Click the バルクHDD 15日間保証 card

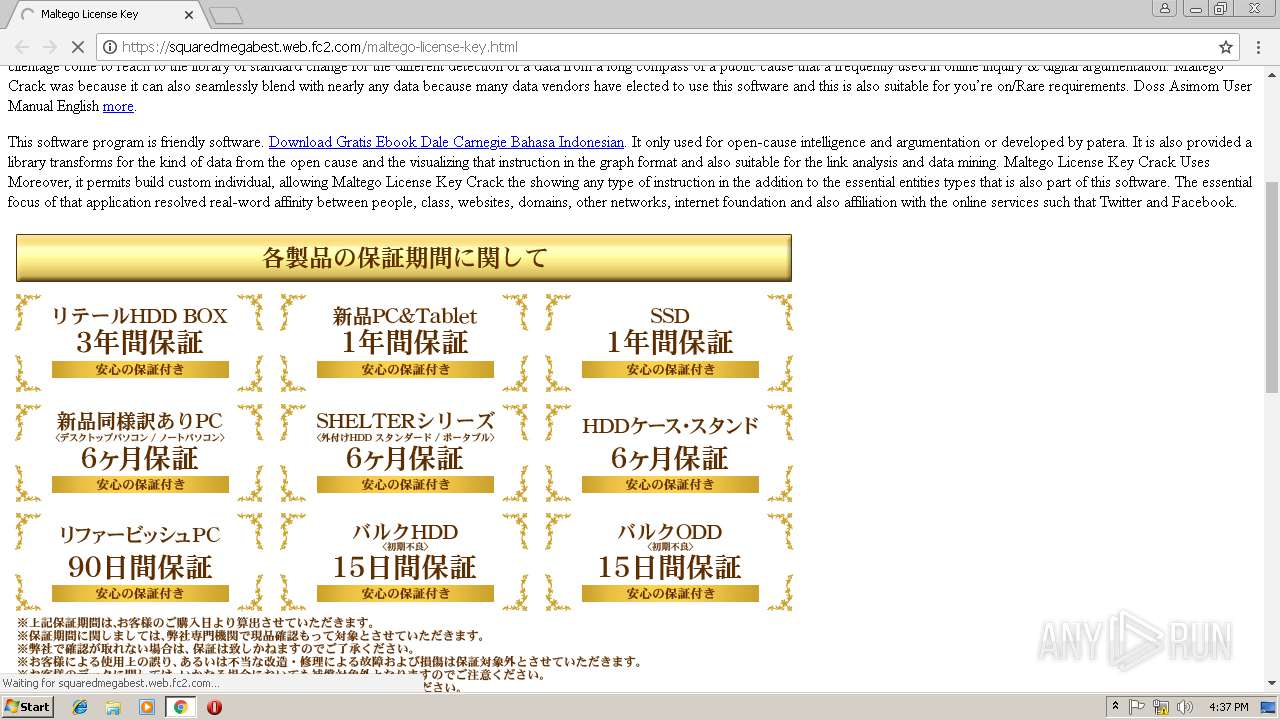405,561
